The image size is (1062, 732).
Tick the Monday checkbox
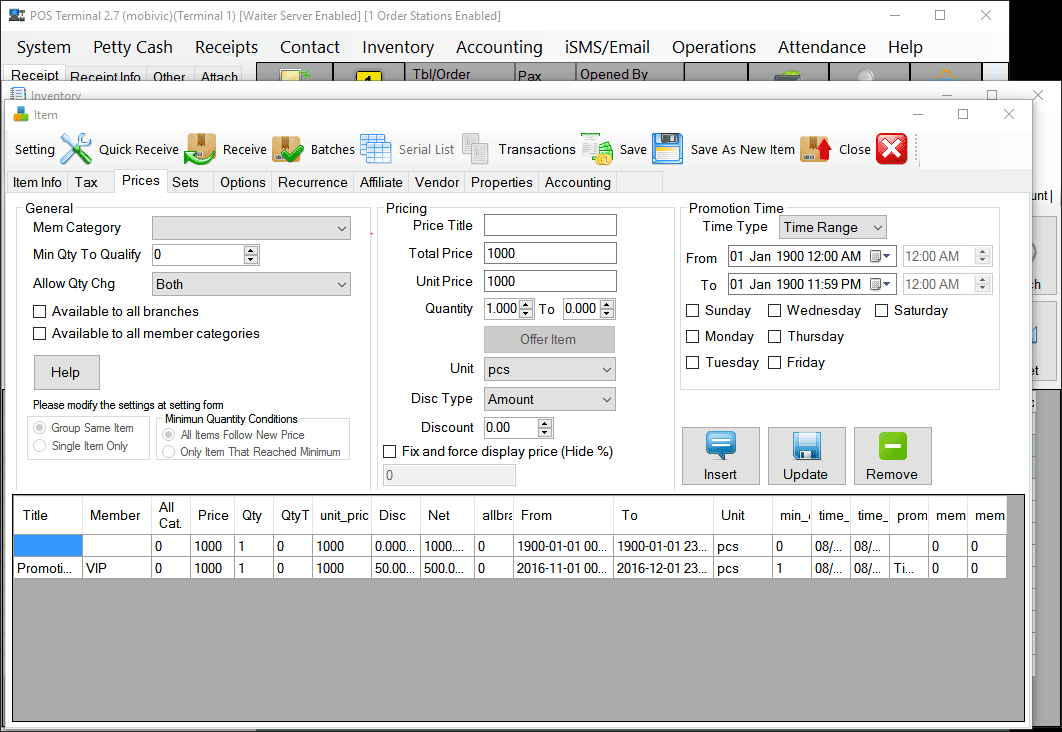692,337
